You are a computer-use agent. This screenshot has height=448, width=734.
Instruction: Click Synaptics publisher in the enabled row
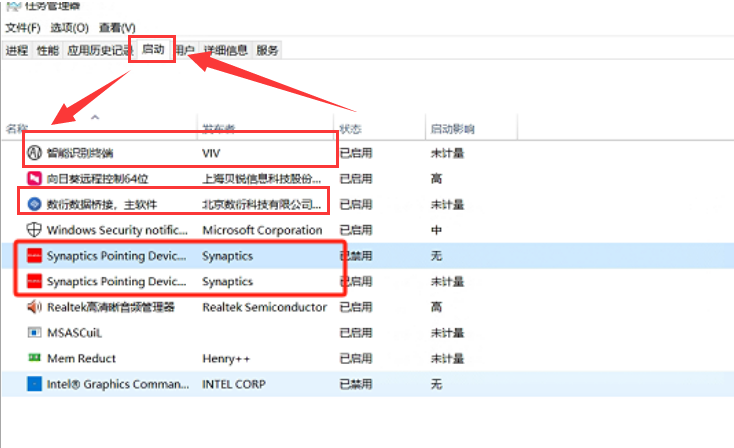coord(228,281)
